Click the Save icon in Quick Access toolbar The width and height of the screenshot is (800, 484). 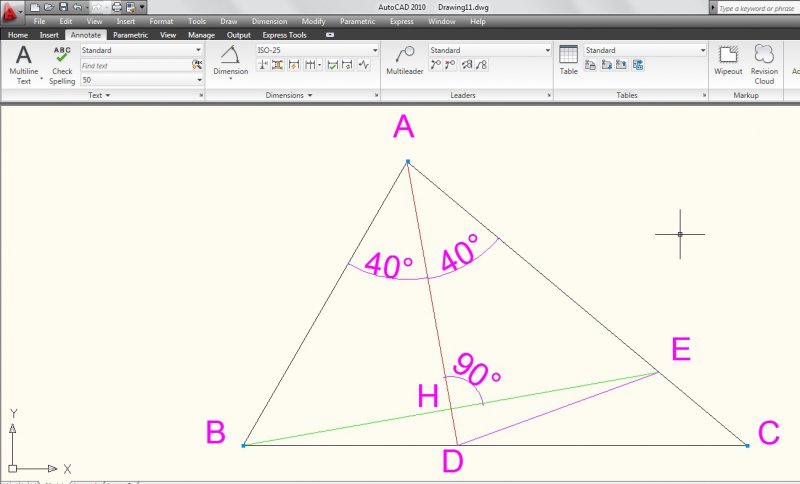pyautogui.click(x=63, y=7)
